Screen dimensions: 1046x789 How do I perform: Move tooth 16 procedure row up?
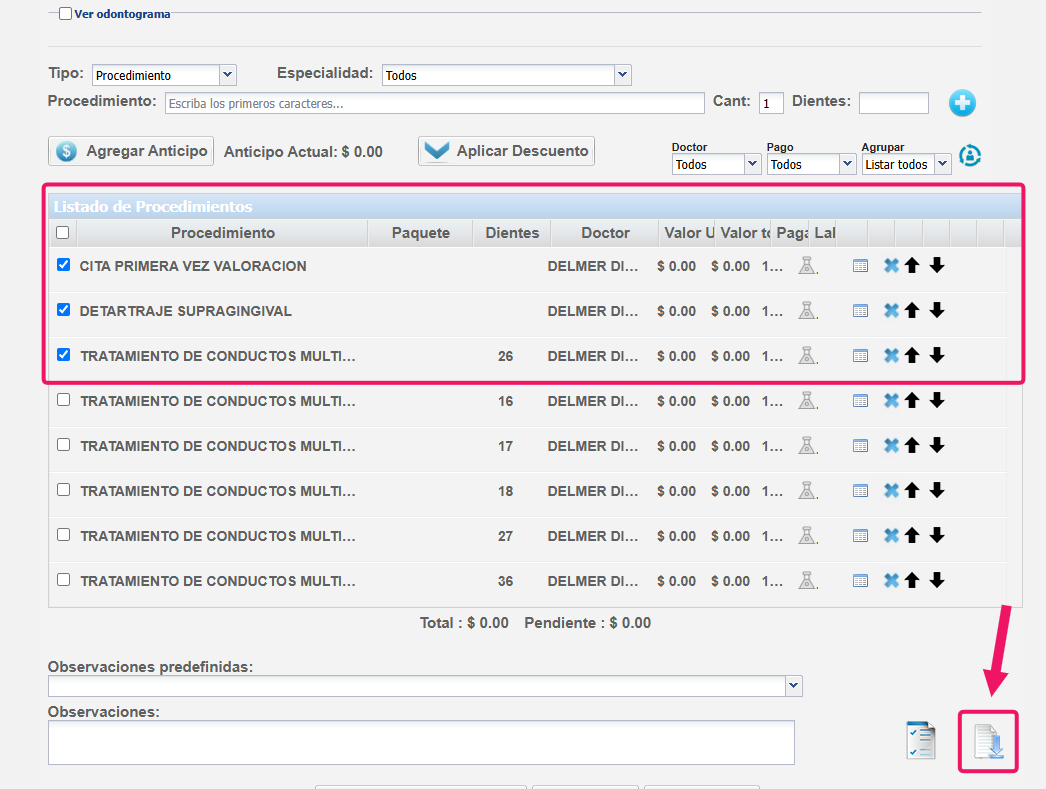(912, 401)
